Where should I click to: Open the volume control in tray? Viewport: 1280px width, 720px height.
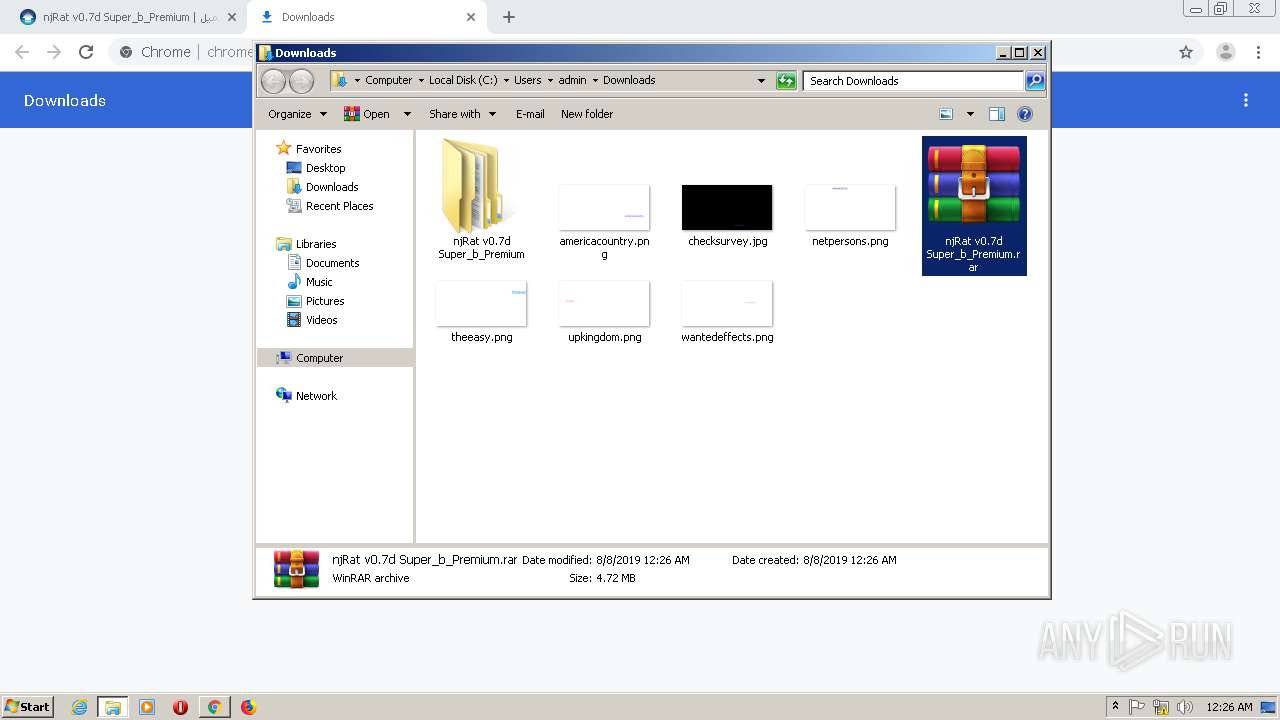coord(1185,707)
